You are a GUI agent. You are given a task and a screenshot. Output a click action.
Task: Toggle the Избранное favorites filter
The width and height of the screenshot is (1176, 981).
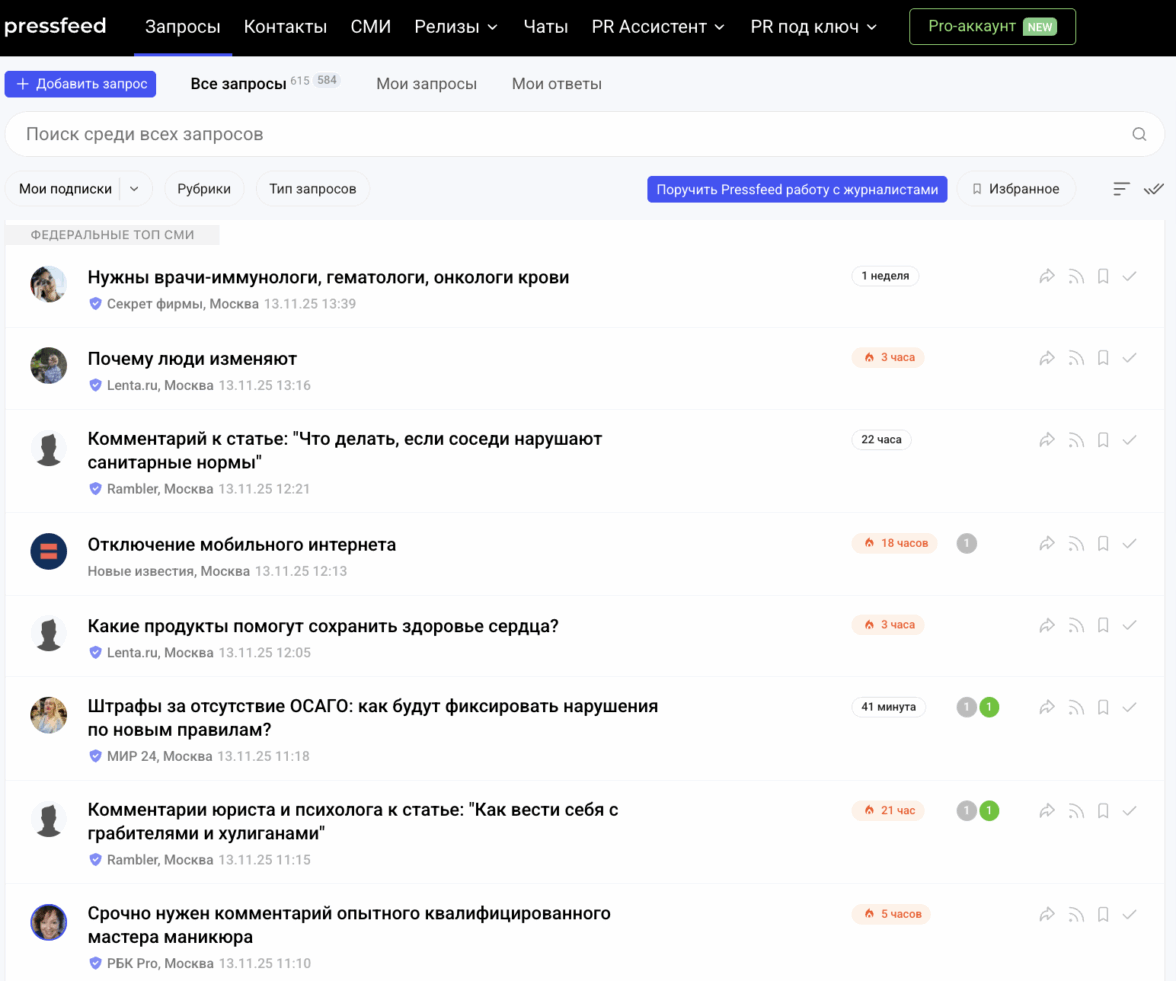point(1016,189)
